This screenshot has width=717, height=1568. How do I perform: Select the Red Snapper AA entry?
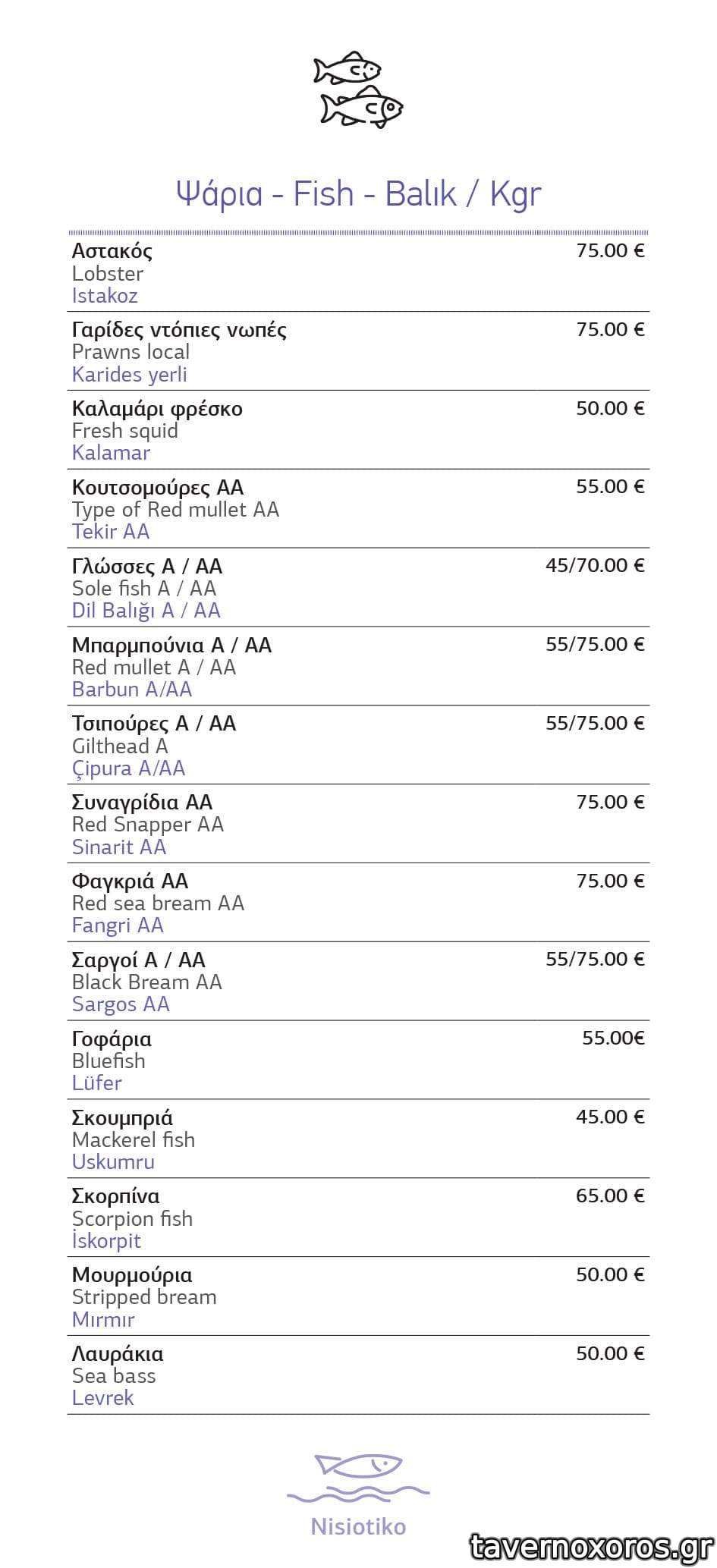(x=148, y=825)
